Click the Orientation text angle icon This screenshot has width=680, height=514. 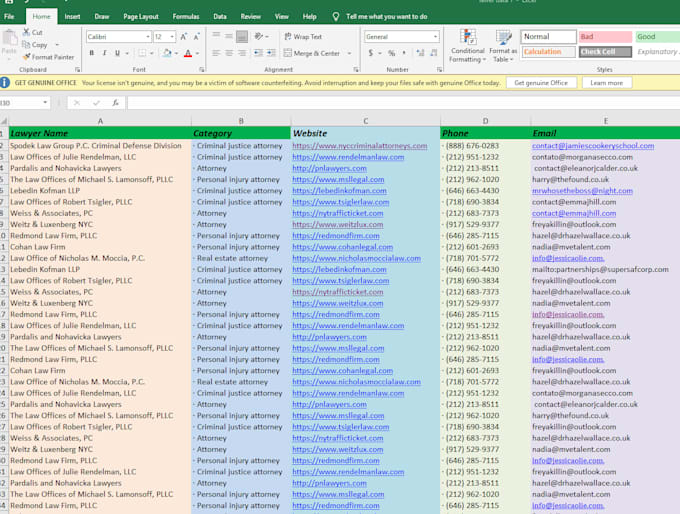coord(259,36)
